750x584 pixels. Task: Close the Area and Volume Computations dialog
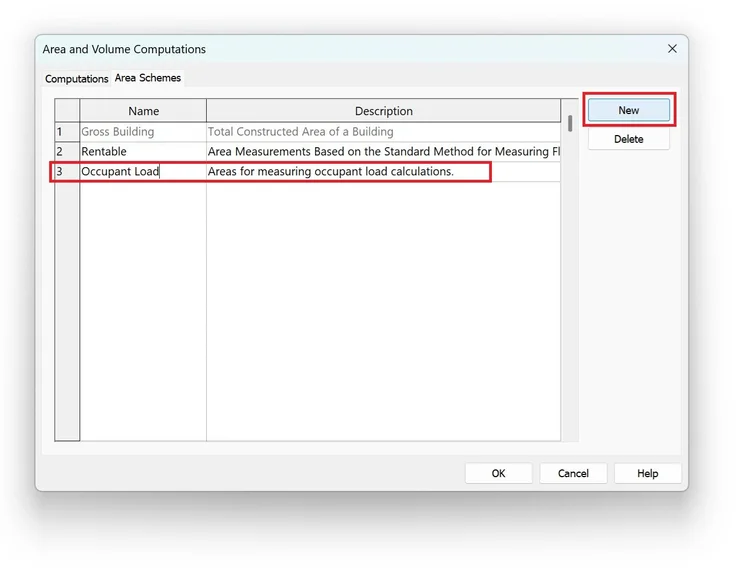(672, 49)
